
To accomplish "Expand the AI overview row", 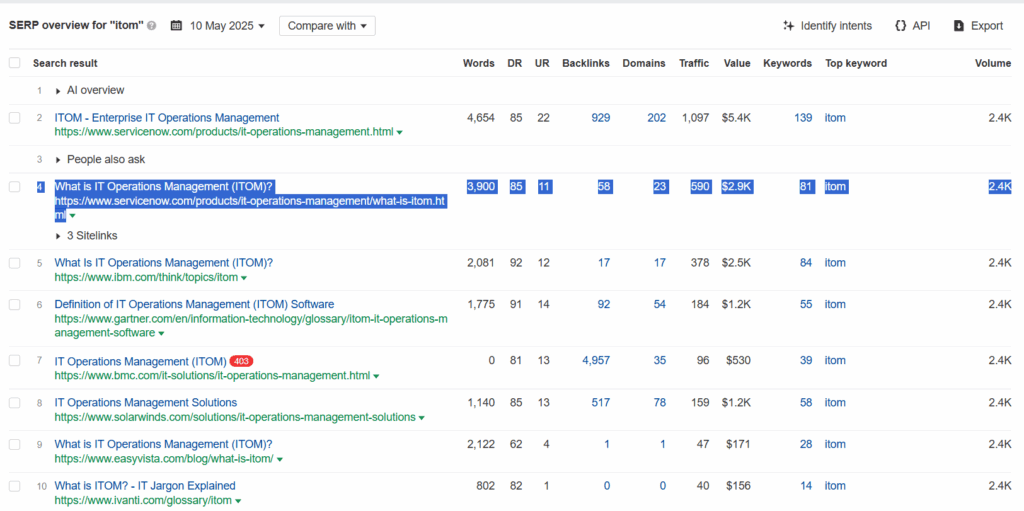I will 58,90.
